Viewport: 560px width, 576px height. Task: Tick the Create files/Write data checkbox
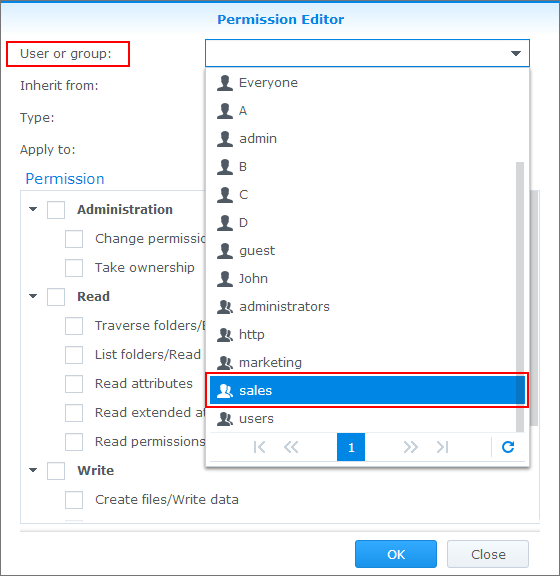point(74,500)
